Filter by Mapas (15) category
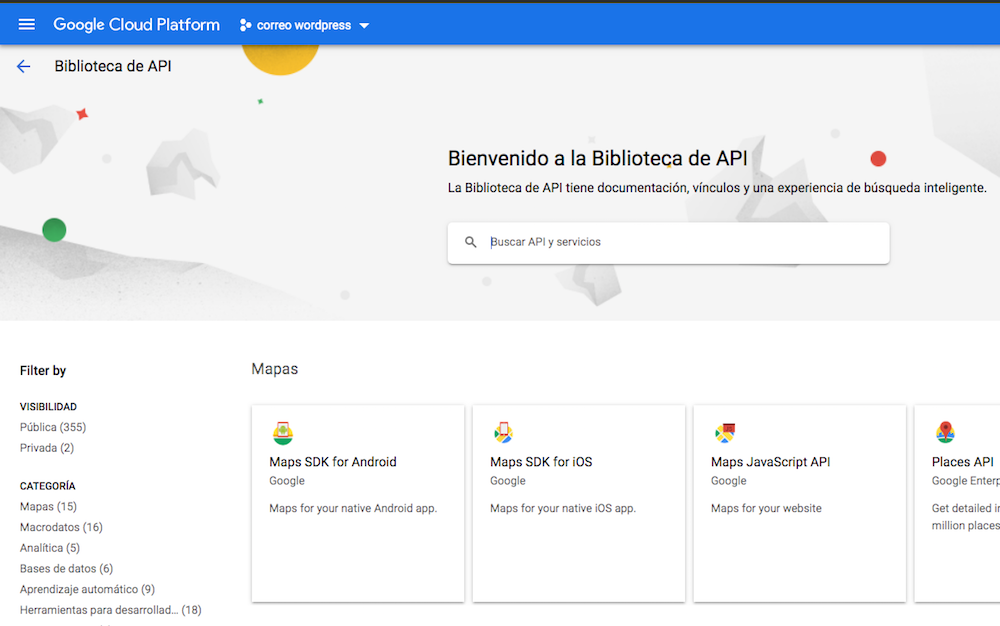This screenshot has width=1000, height=626. pyautogui.click(x=48, y=507)
